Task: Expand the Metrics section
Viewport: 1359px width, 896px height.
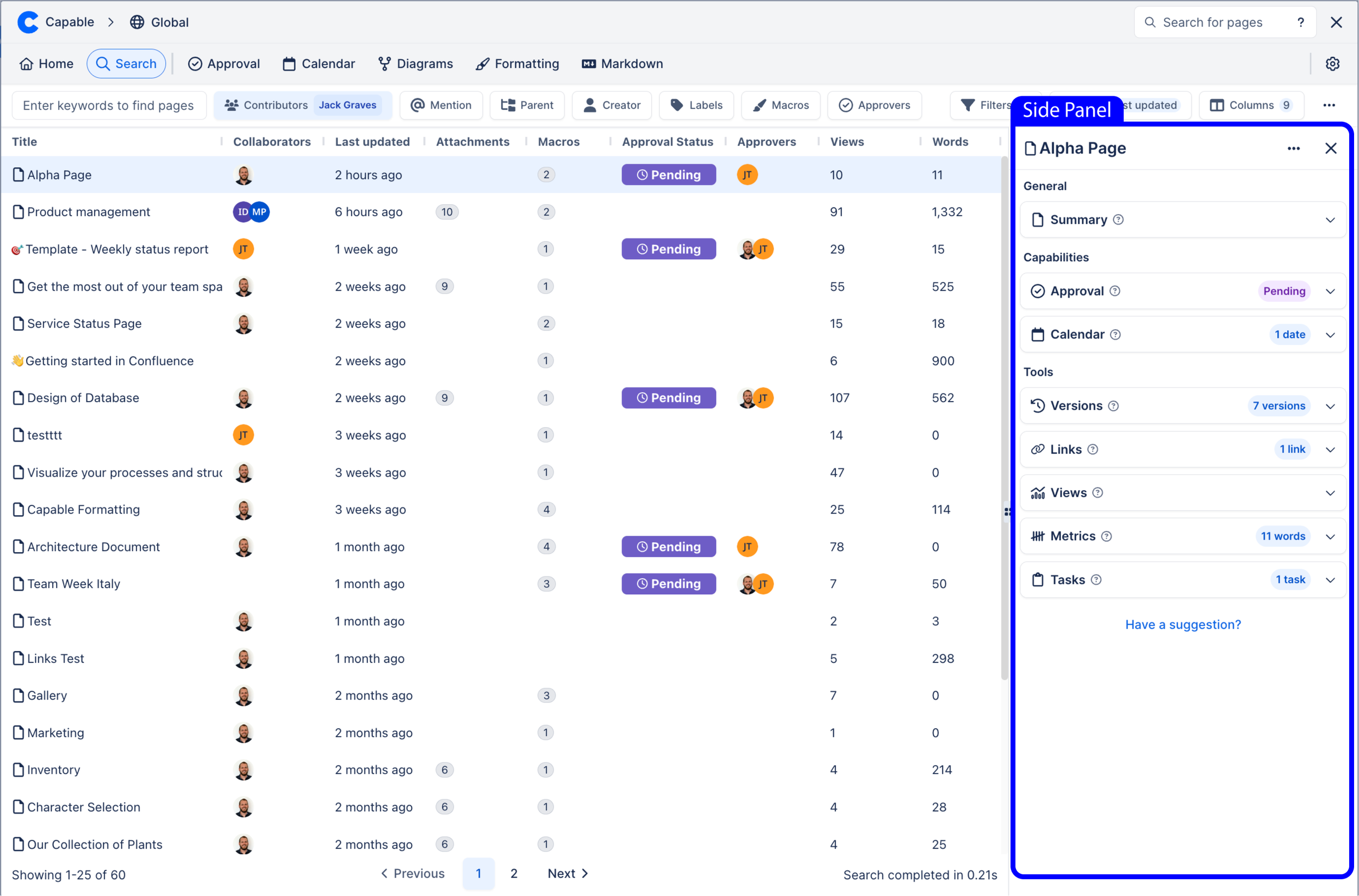Action: coord(1330,537)
